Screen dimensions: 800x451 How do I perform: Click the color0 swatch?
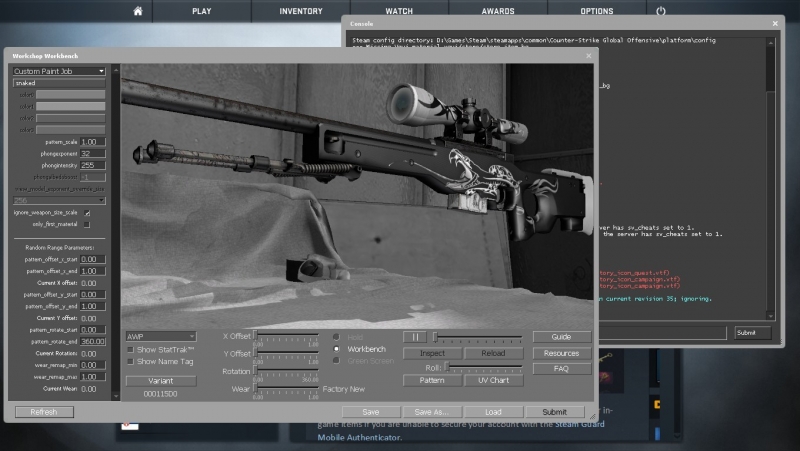tap(70, 94)
